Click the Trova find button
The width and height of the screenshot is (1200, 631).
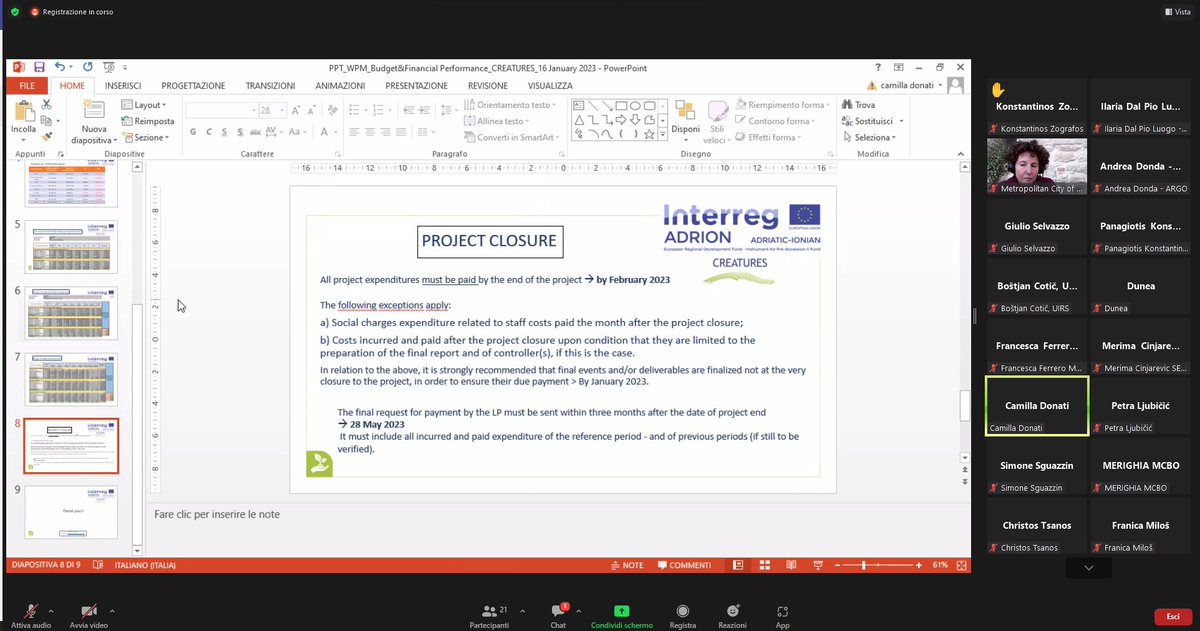coord(858,105)
